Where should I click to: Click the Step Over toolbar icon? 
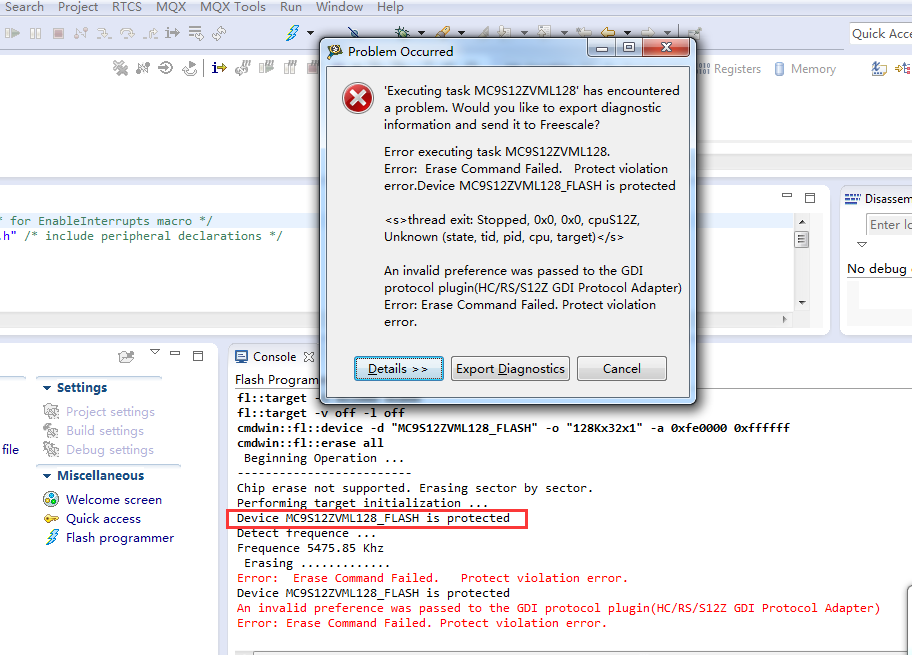127,33
